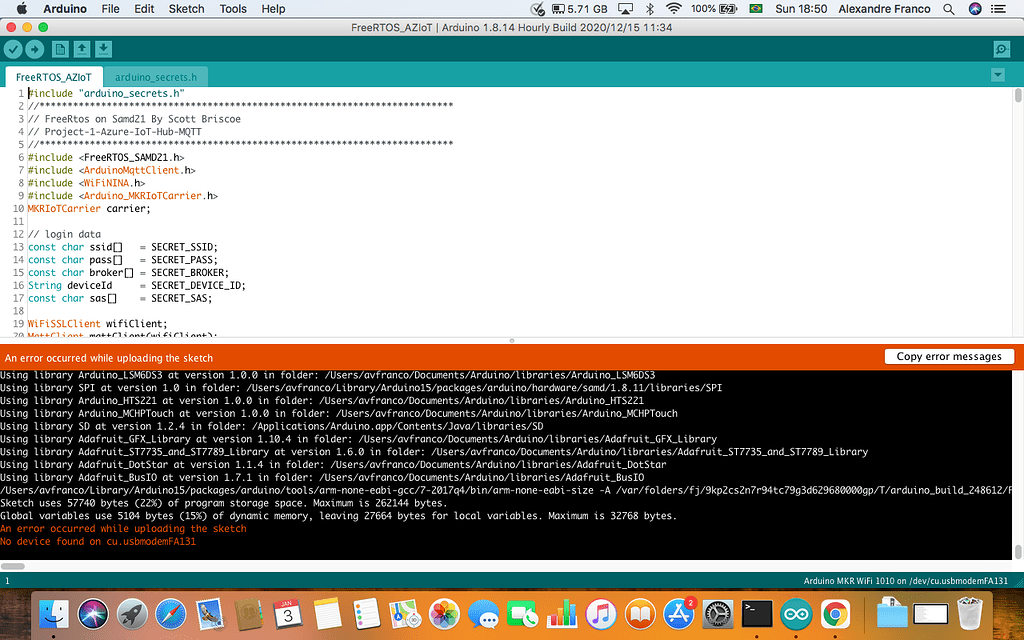Click the console horizontal scrollbar thumb
This screenshot has width=1024, height=640.
12,566
